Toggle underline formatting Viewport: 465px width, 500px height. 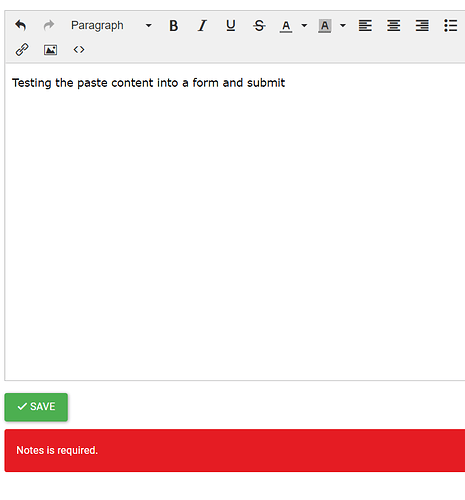click(x=231, y=26)
